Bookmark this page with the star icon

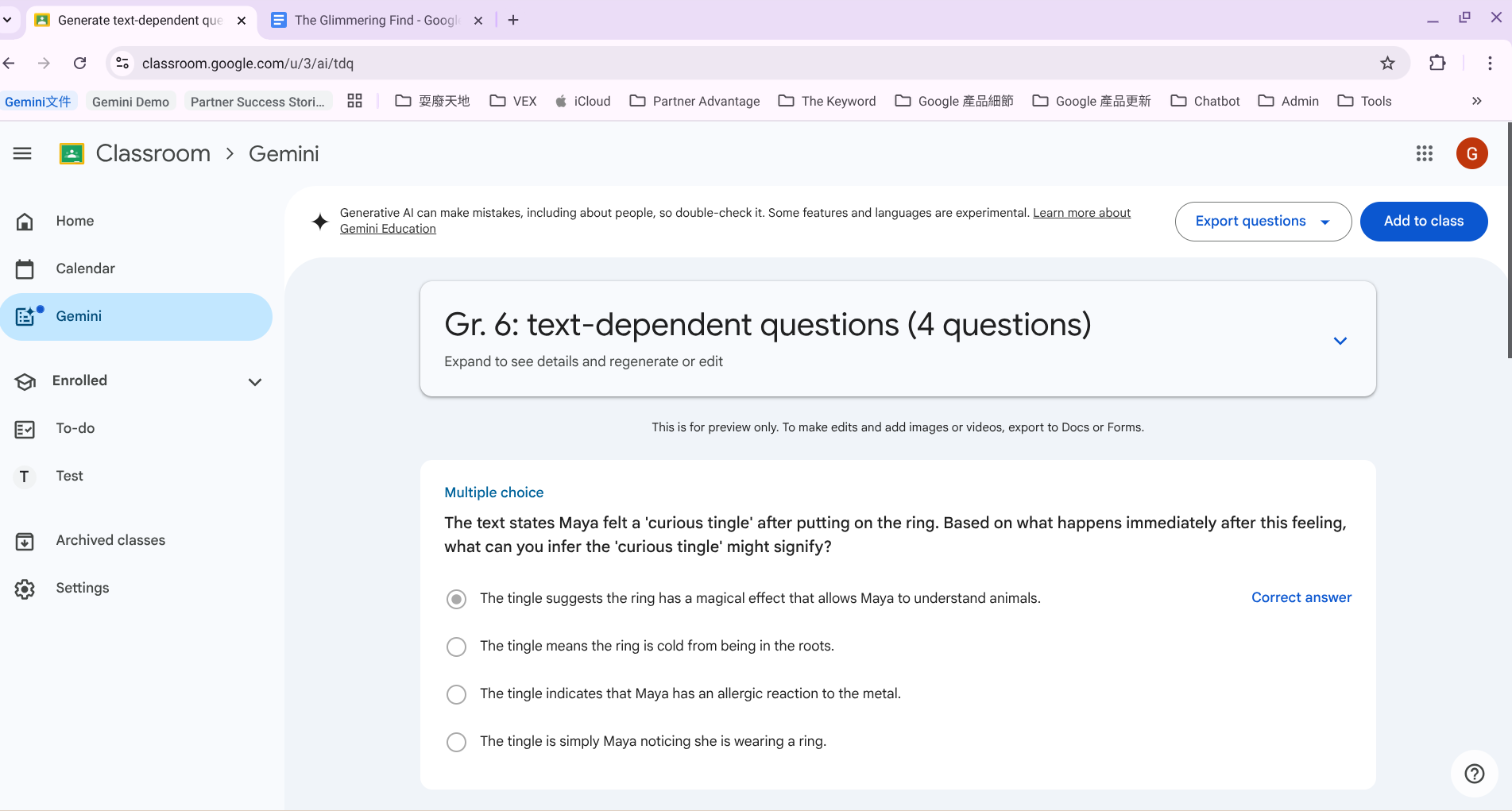point(1387,64)
